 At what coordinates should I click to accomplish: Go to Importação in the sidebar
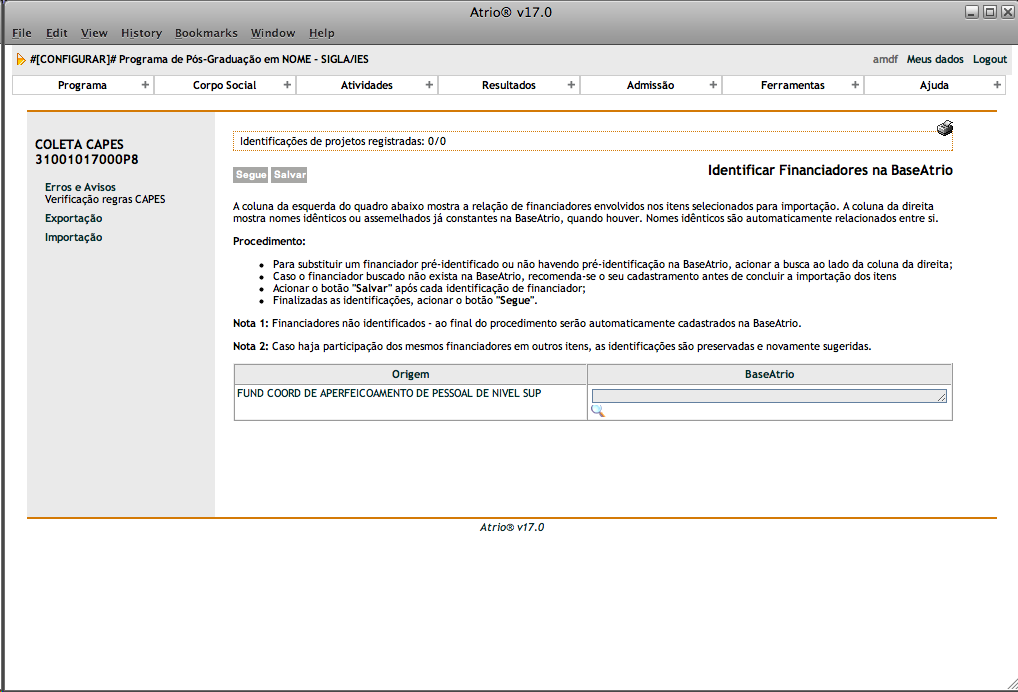[x=73, y=237]
